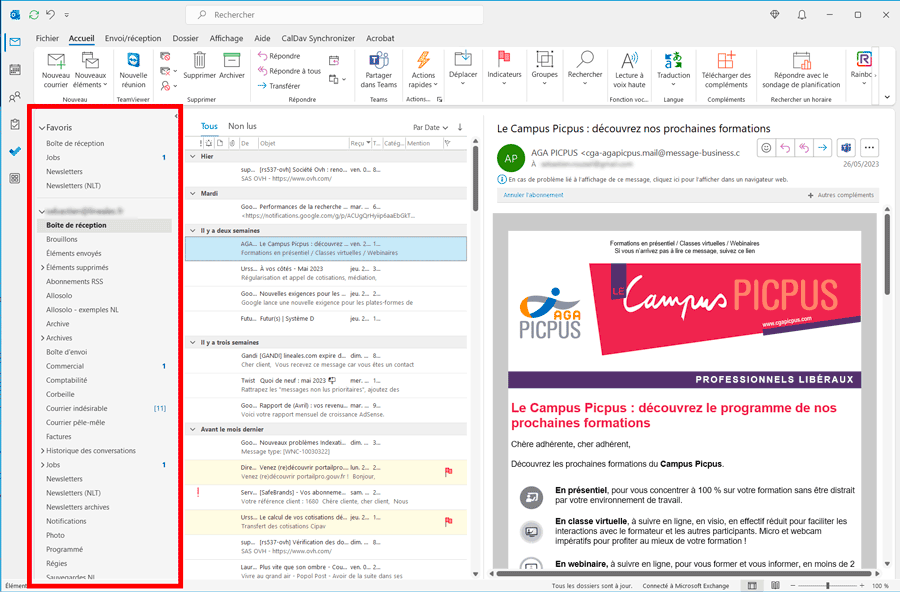Viewport: 900px width, 592px height.
Task: Switch to the Non lus filter tab
Action: [242, 126]
